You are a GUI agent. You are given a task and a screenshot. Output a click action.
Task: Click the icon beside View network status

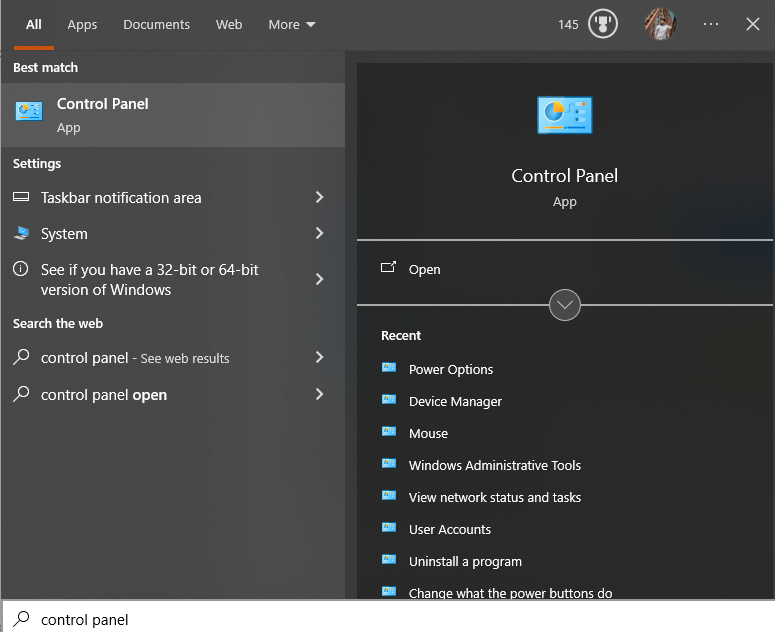click(389, 495)
